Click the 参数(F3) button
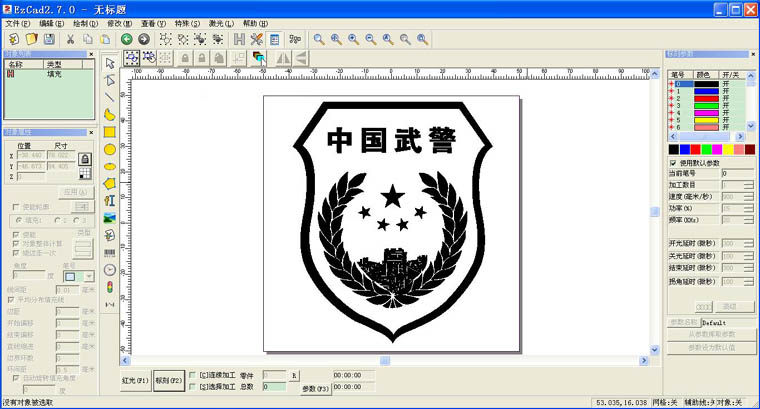This screenshot has height=409, width=760. tap(316, 389)
